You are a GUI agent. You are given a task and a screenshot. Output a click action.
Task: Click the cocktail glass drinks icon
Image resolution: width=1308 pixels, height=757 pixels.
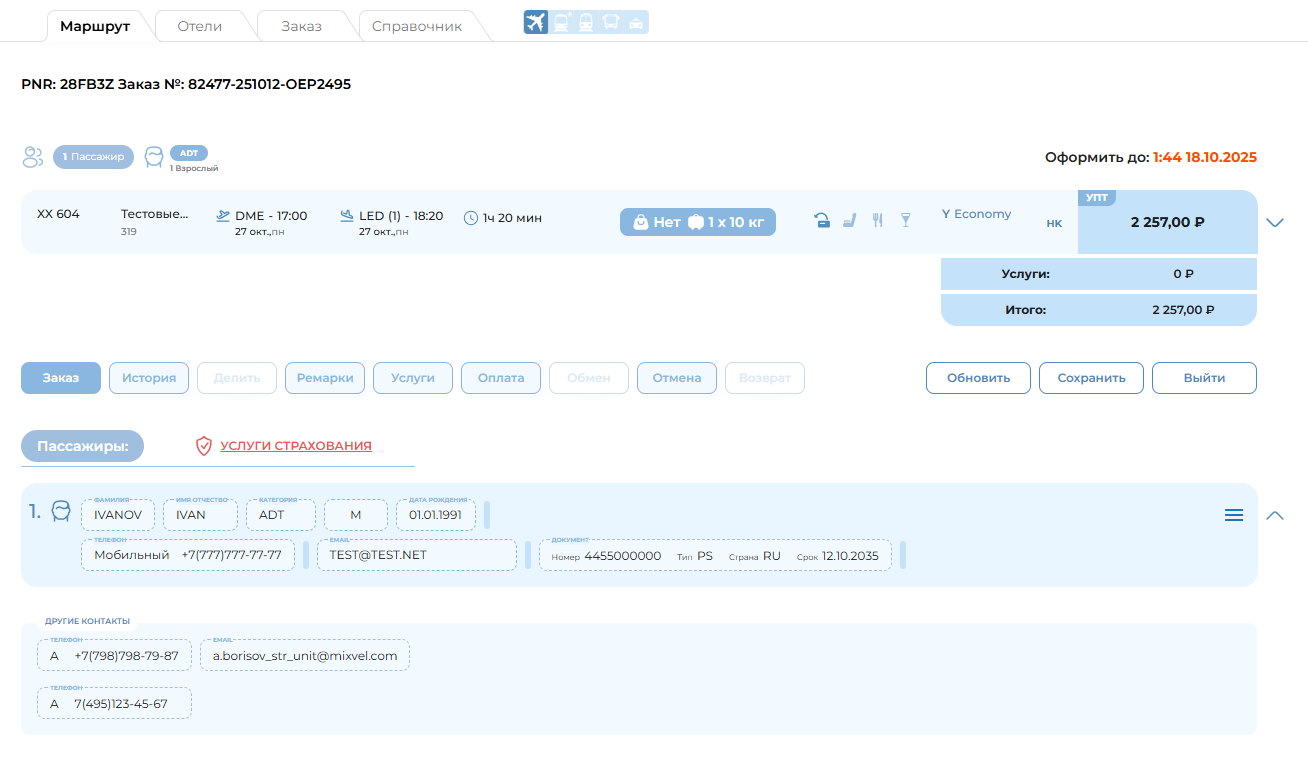[x=905, y=221]
